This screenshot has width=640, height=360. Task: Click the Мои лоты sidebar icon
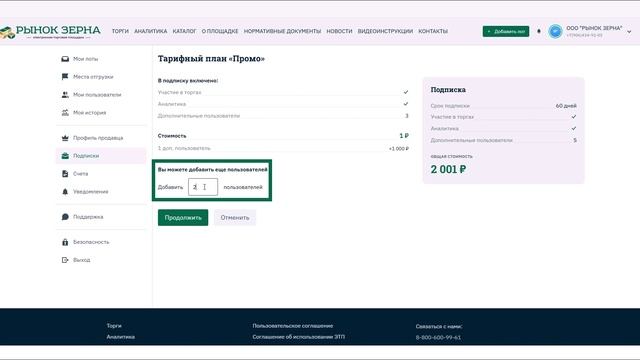[x=65, y=59]
